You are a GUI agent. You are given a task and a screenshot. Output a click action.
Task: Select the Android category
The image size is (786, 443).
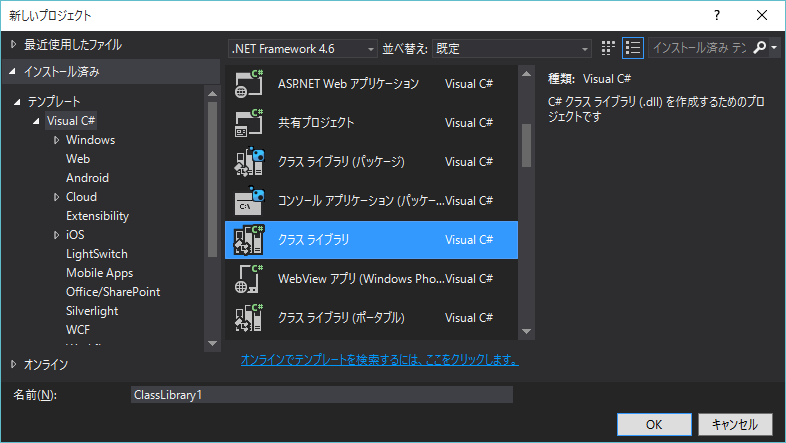click(87, 178)
